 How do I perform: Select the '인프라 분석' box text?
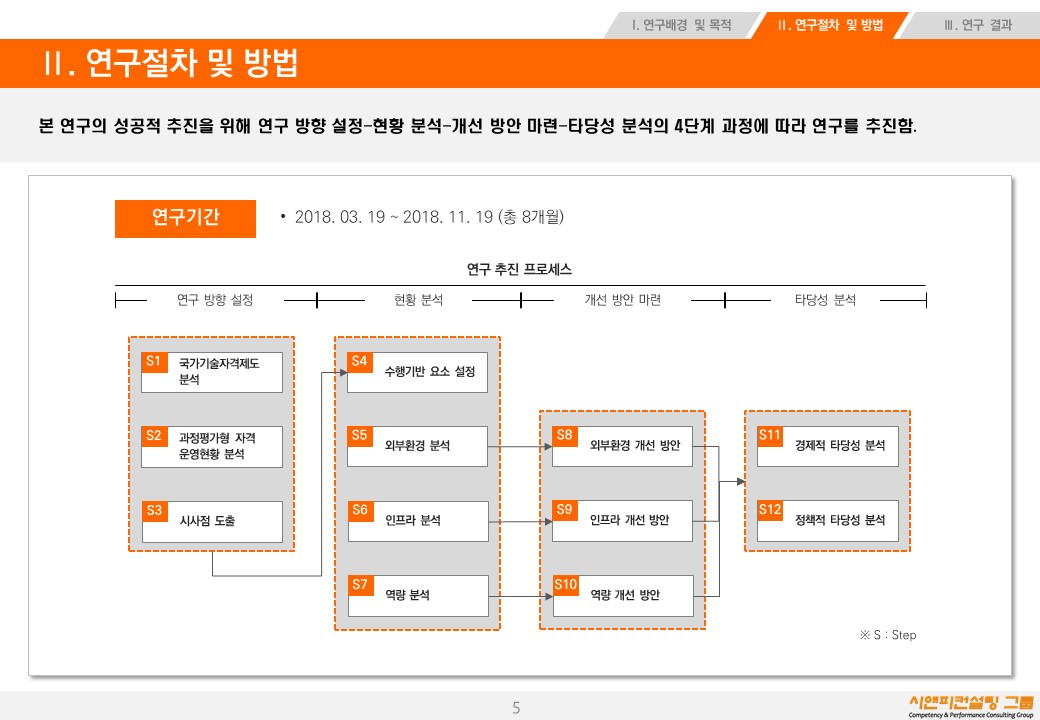point(413,520)
